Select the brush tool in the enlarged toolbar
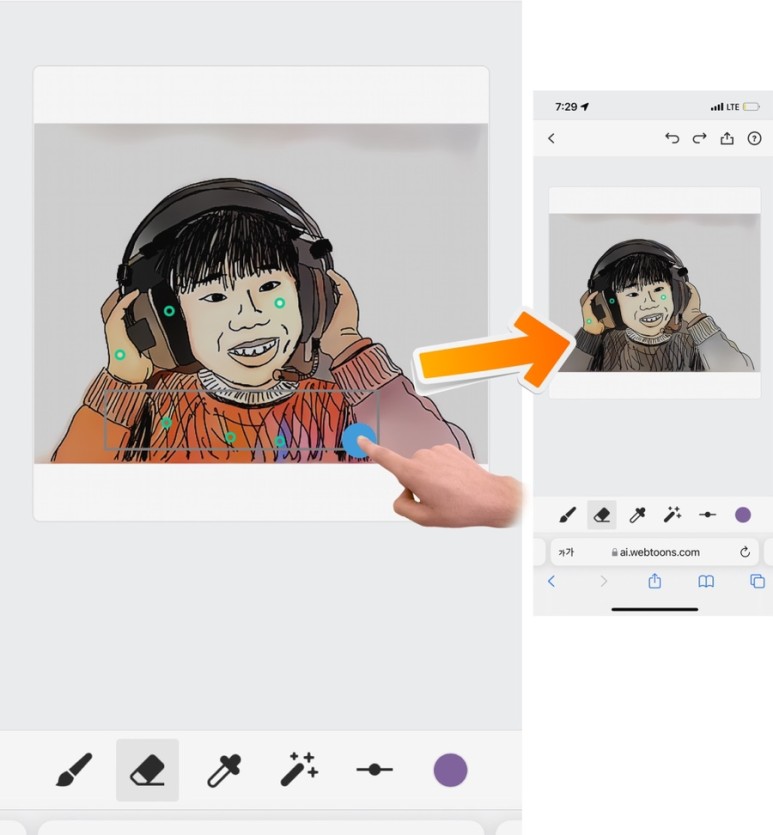The width and height of the screenshot is (773, 835). pyautogui.click(x=74, y=769)
